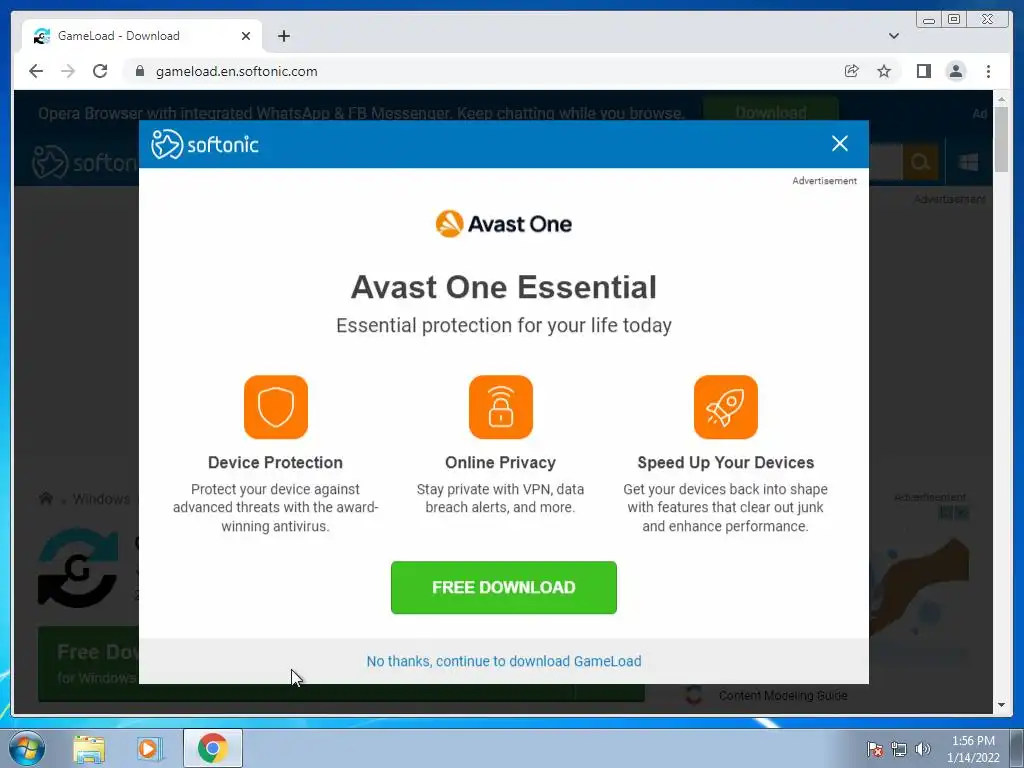Click the Device Protection shield icon
This screenshot has width=1024, height=768.
click(276, 407)
